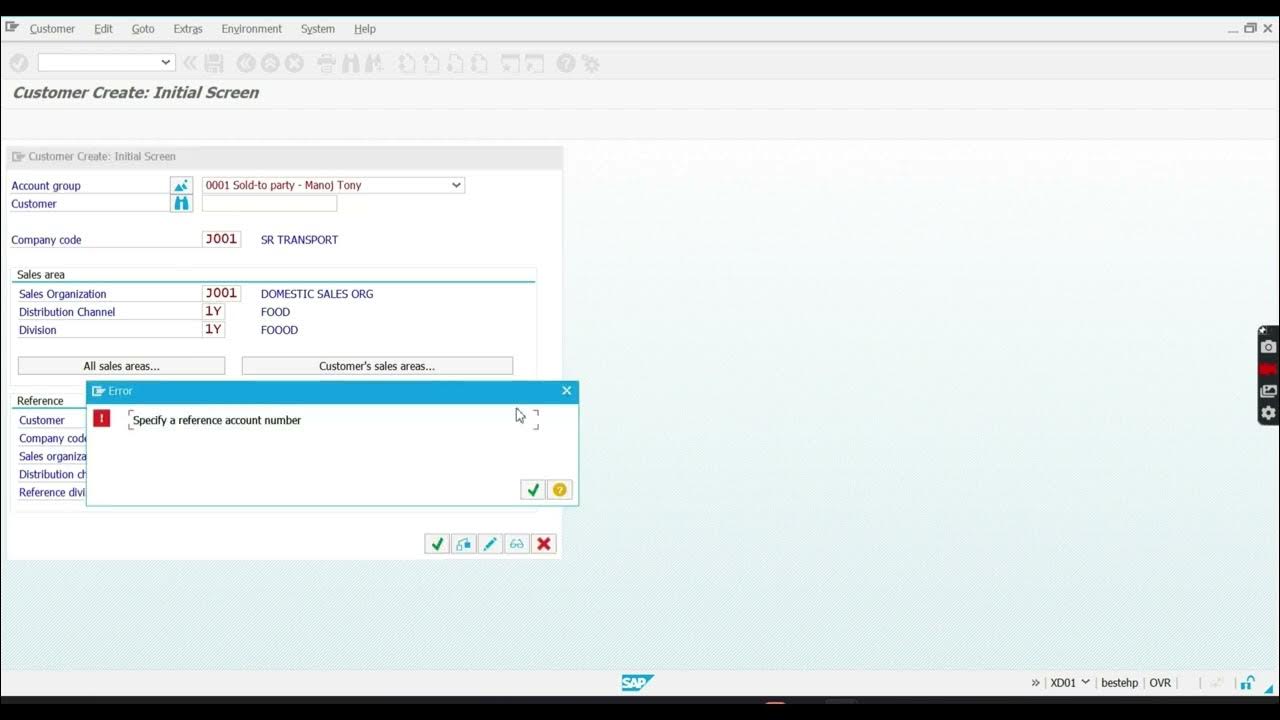Click the Distribution Channel field 1Y
Viewport: 1280px width, 720px height.
pos(213,311)
